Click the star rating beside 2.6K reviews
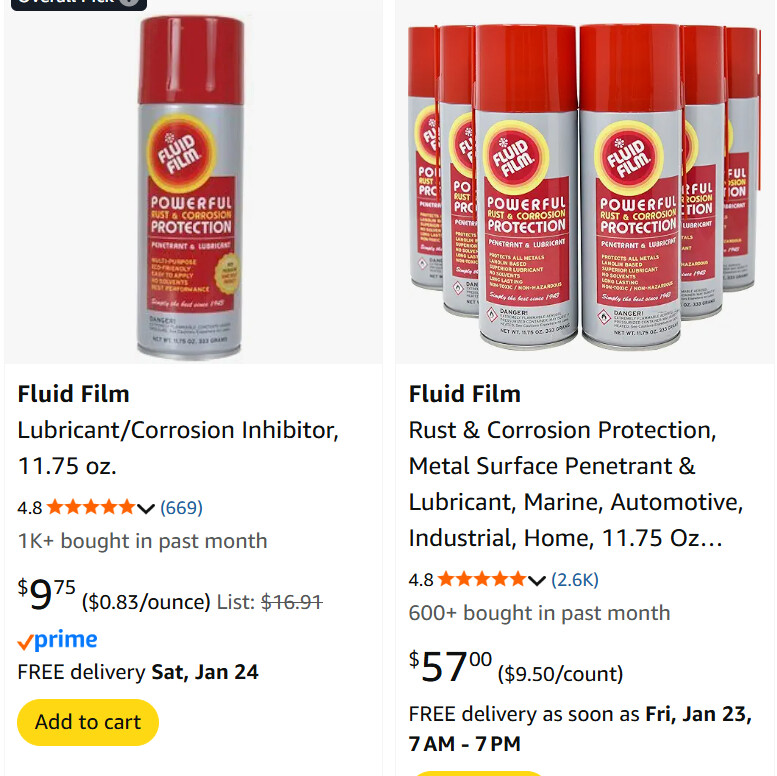Screen dimensions: 777x776 481,580
